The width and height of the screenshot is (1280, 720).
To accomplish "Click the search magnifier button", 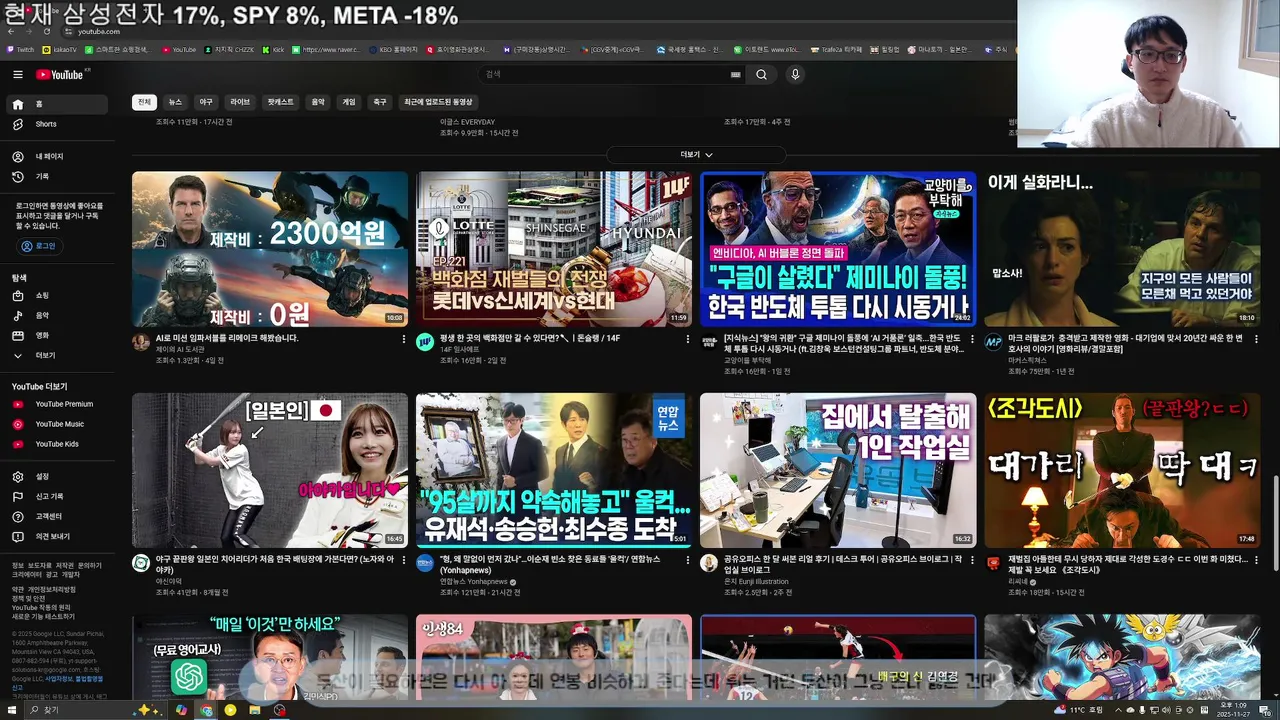I will 761,74.
